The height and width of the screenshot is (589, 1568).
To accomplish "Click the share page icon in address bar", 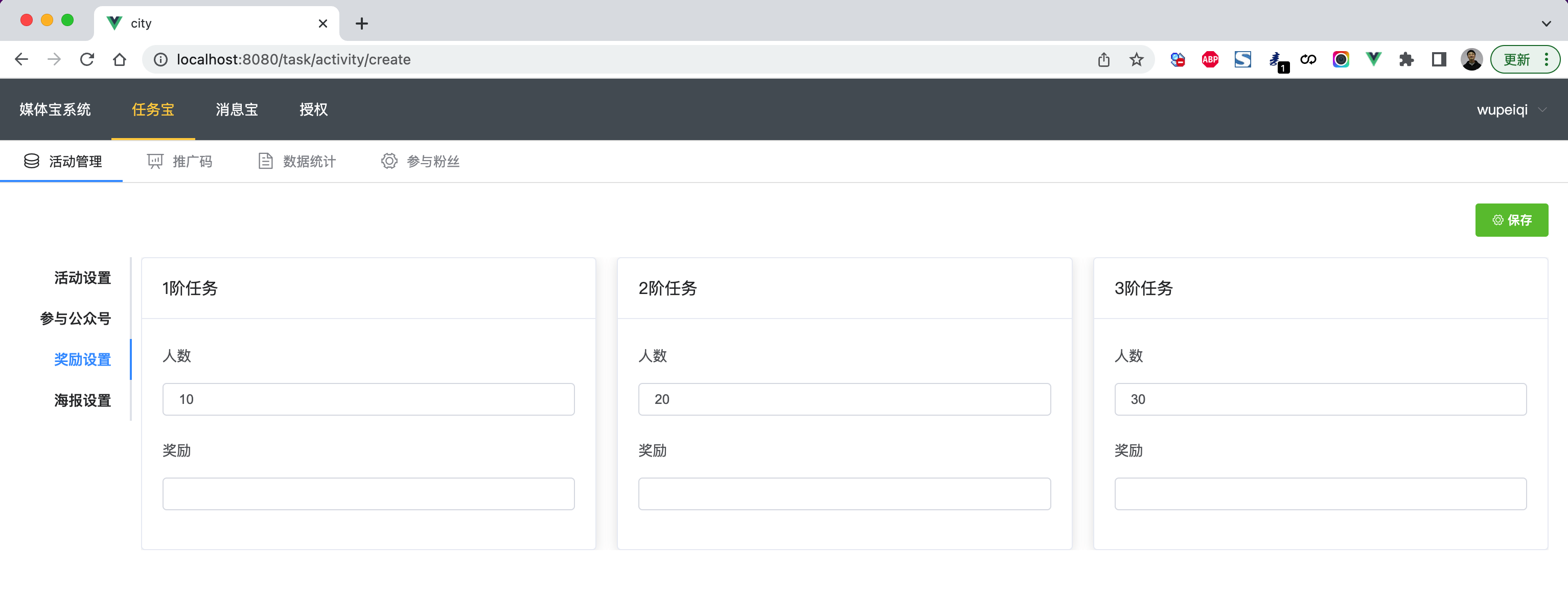I will [1103, 59].
